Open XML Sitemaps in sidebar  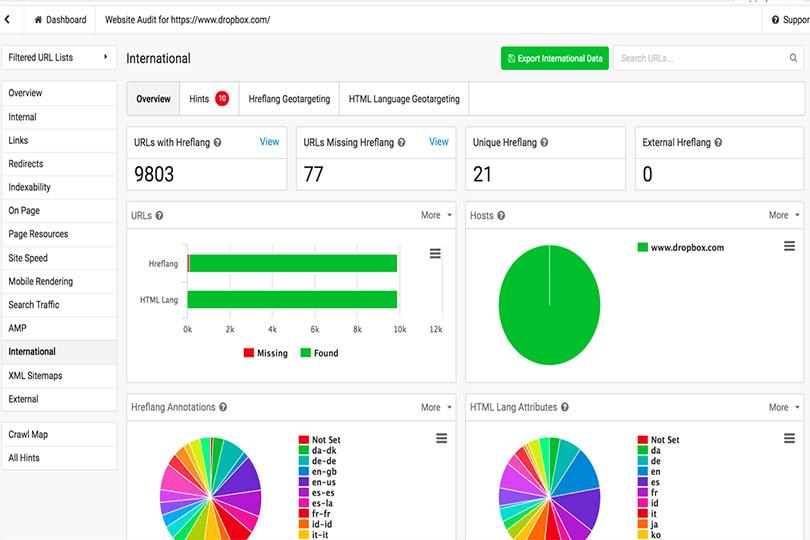tap(59, 375)
